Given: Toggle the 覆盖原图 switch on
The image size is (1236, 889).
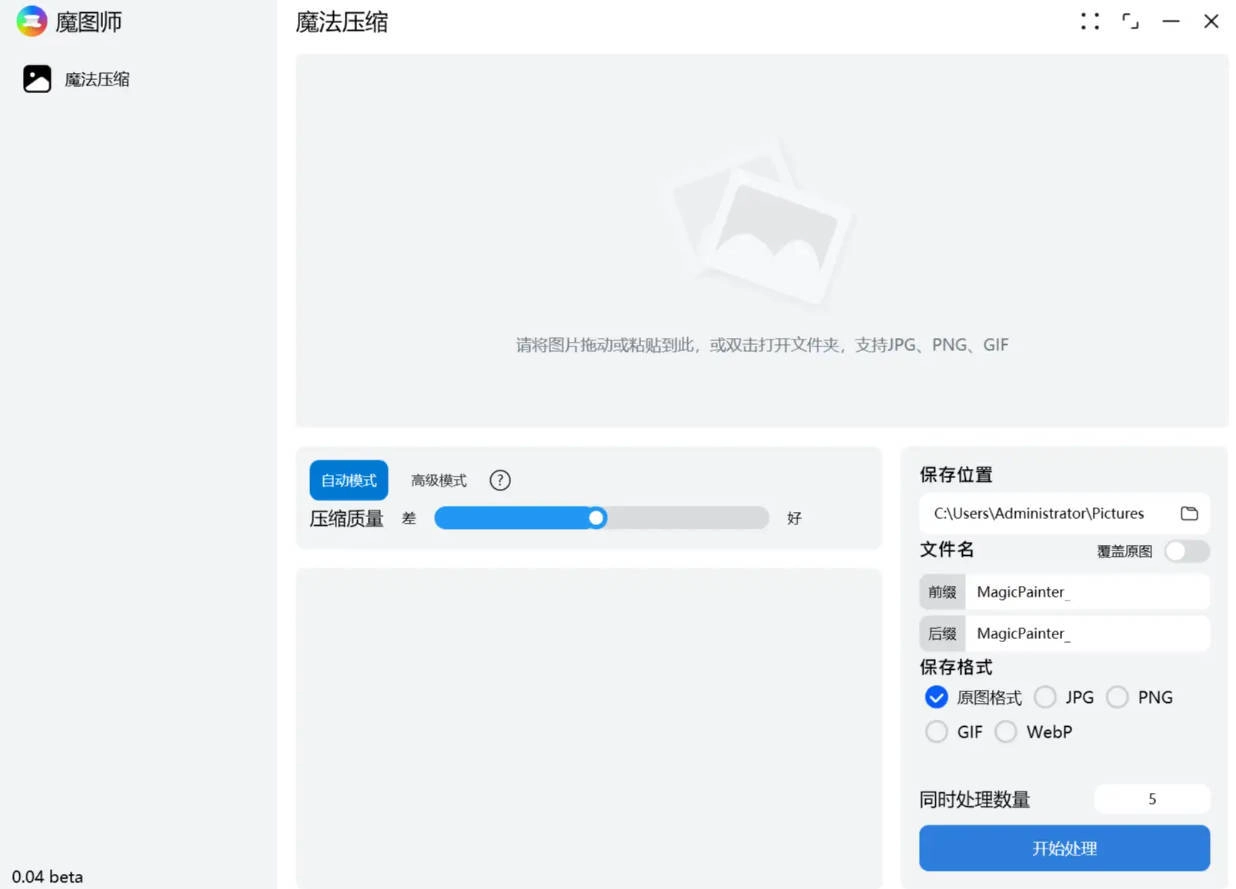Looking at the screenshot, I should [x=1186, y=551].
